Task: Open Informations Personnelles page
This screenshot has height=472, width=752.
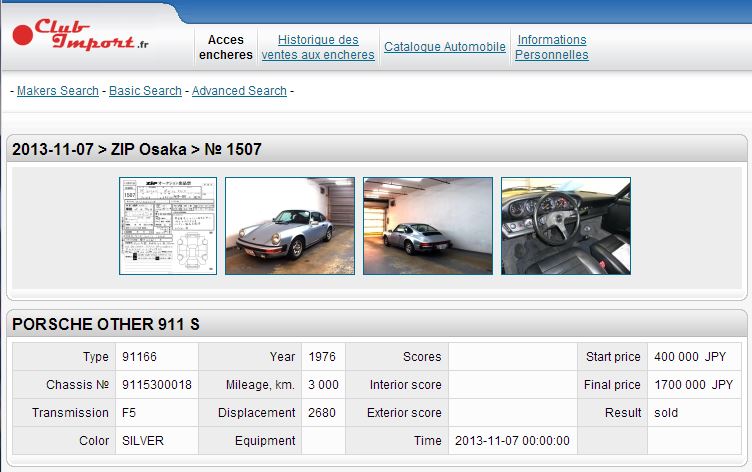Action: [551, 47]
